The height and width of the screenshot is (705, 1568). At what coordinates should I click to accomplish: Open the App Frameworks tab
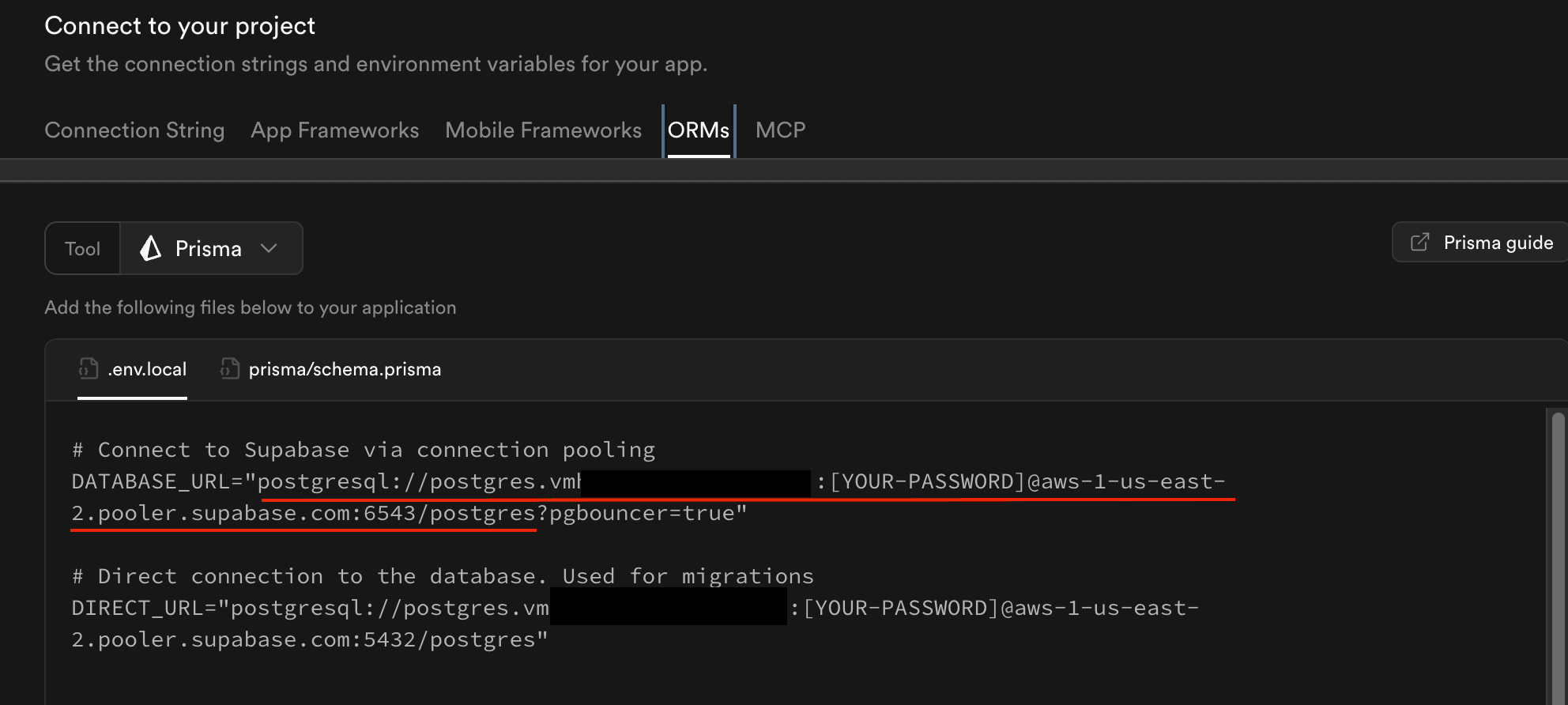(335, 130)
